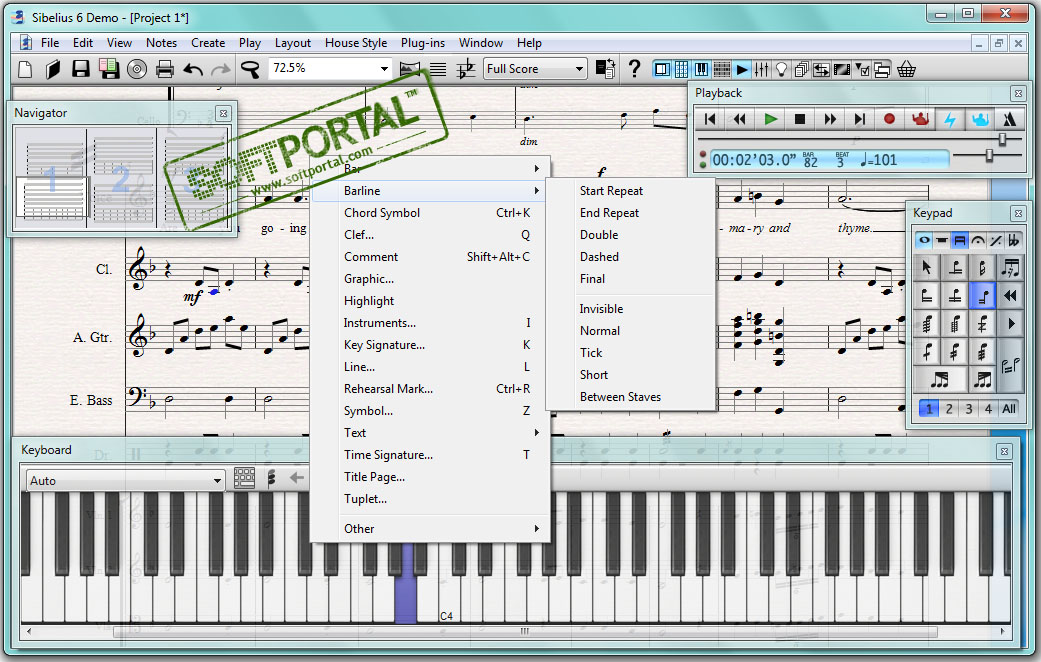The width and height of the screenshot is (1041, 662).
Task: Stop playback with the square stop button
Action: click(800, 119)
